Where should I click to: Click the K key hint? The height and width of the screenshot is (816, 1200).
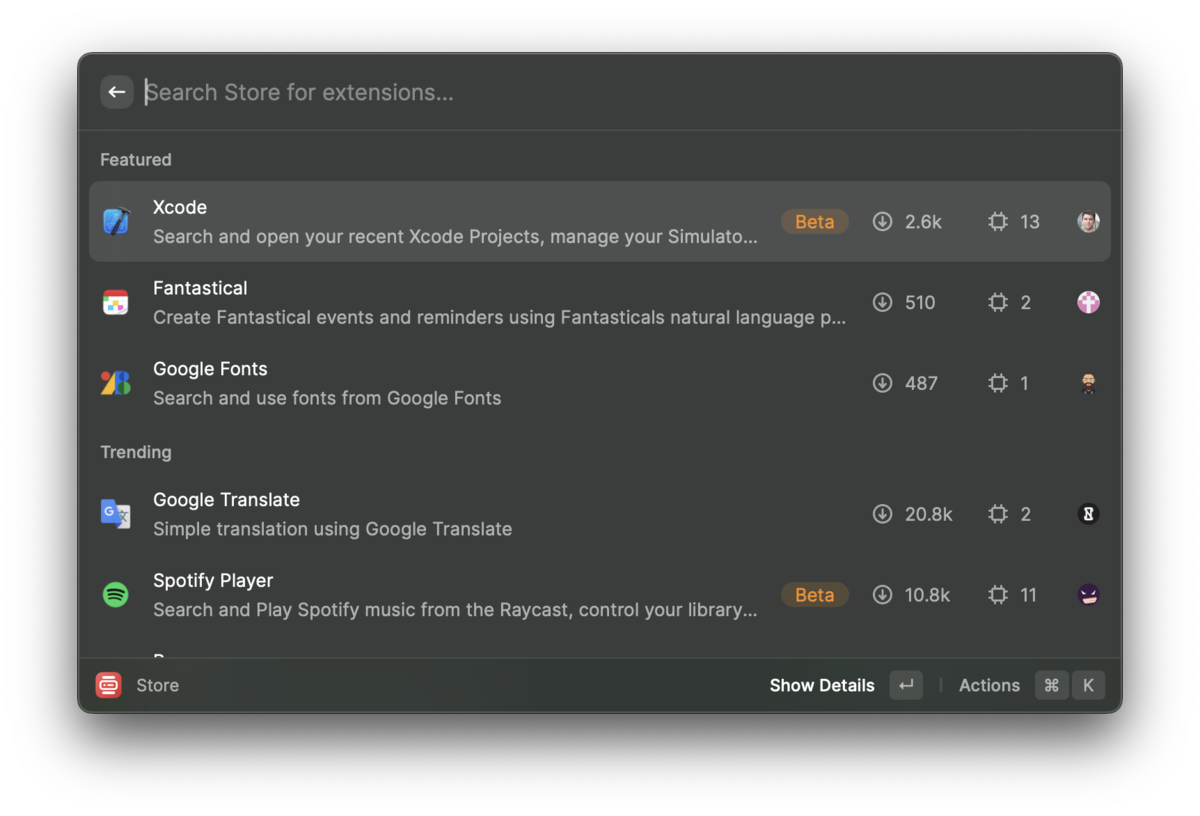[x=1088, y=685]
